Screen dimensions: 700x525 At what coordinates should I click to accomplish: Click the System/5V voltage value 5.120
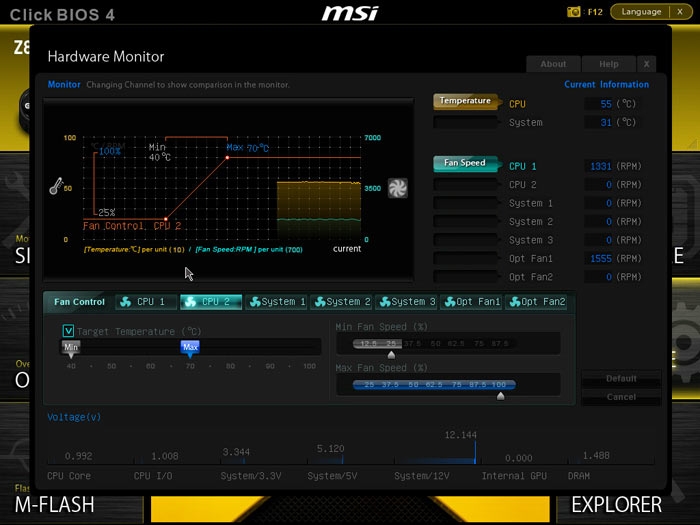pos(330,448)
